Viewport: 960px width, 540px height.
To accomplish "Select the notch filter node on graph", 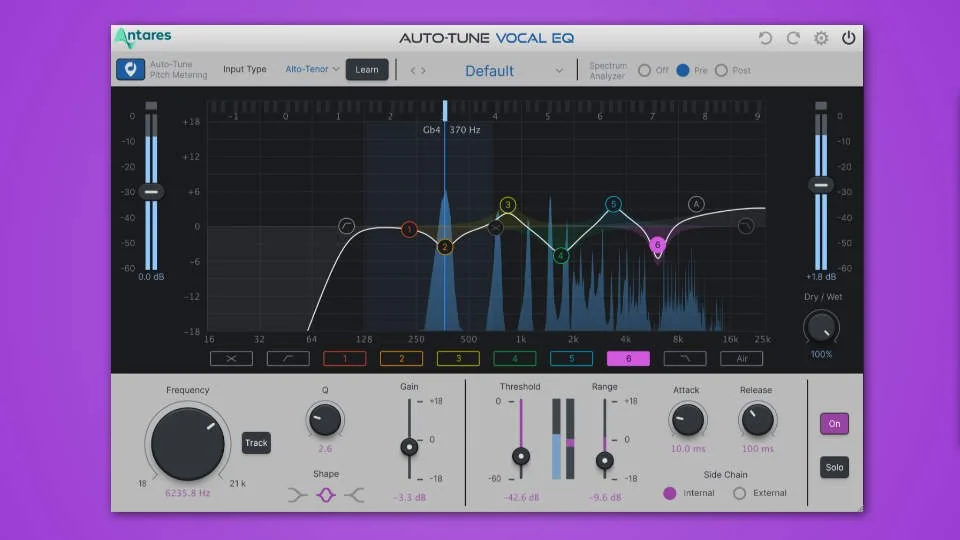I will [495, 228].
